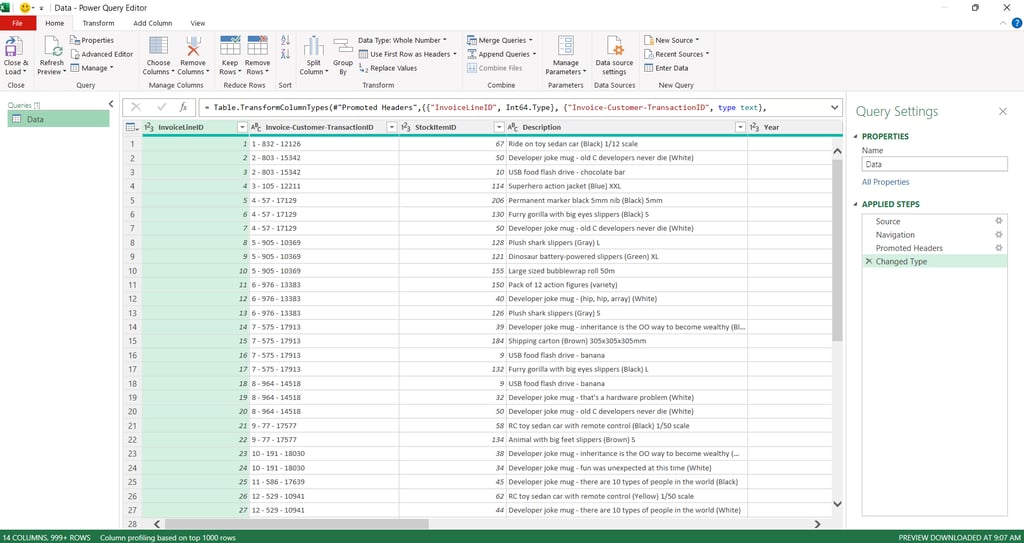The image size is (1024, 543).
Task: Open Data source settings
Action: pyautogui.click(x=614, y=48)
